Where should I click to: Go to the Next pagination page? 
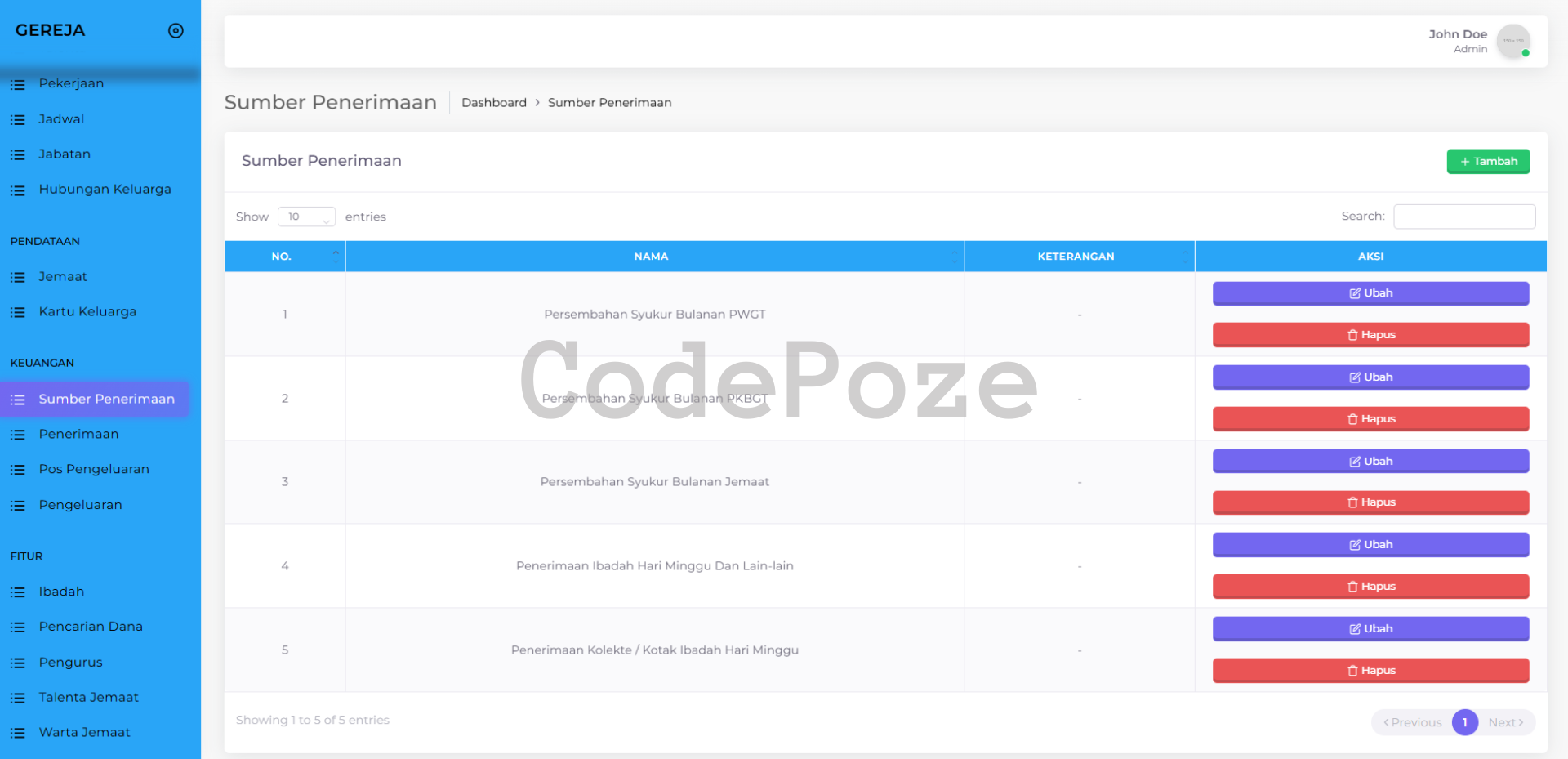tap(1505, 722)
